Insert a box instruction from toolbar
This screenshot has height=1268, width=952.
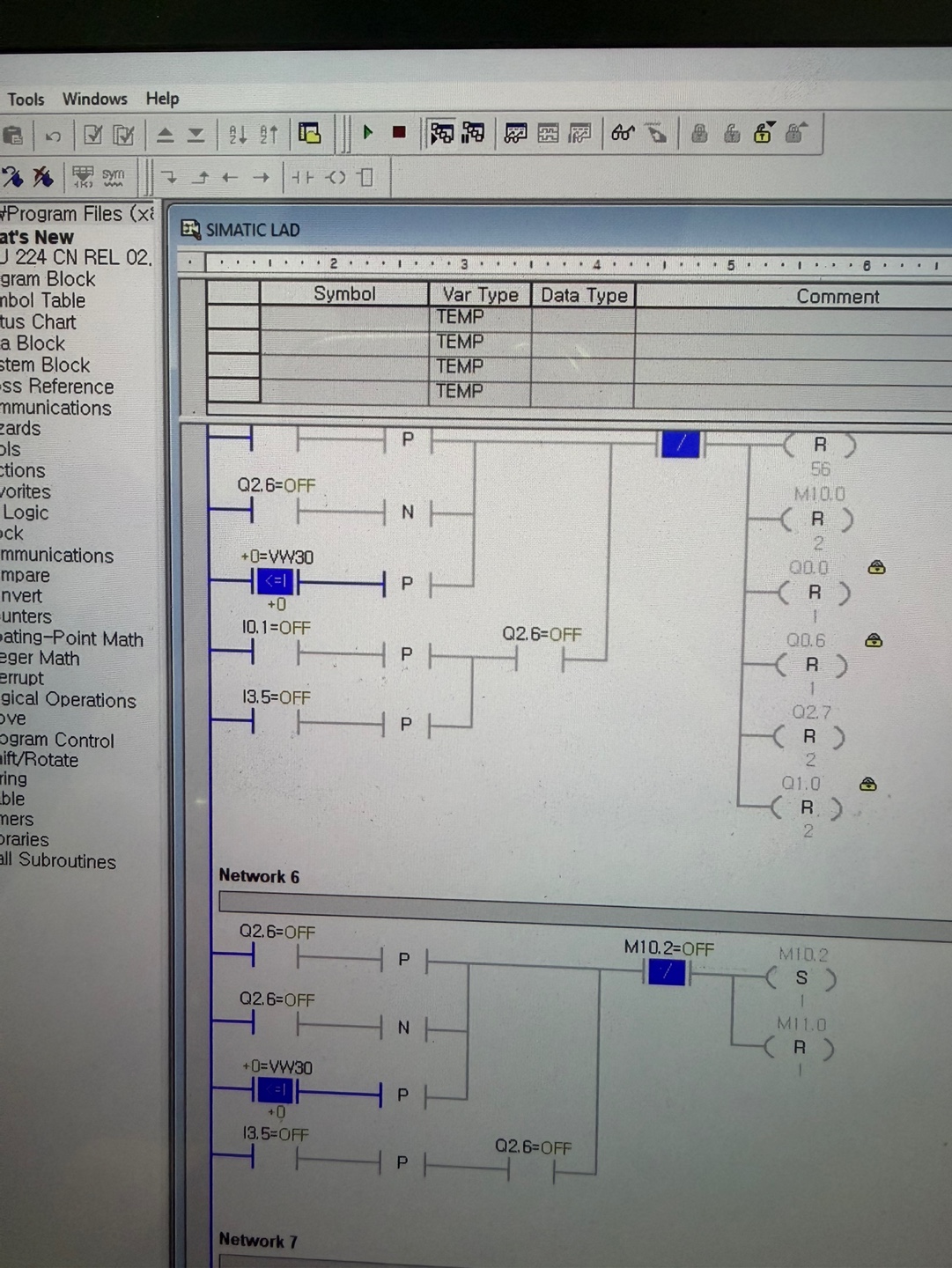point(366,177)
